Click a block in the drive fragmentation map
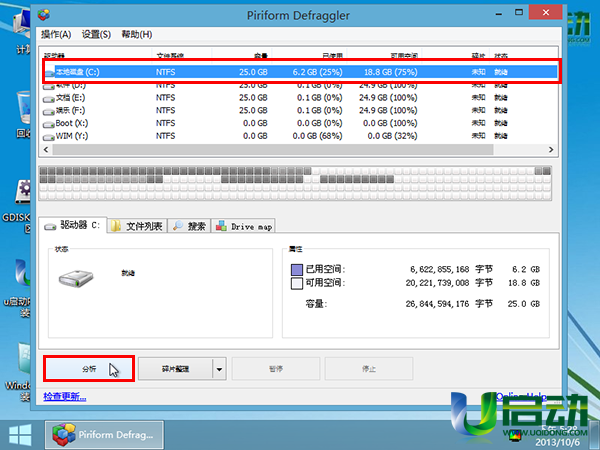Viewport: 600px width, 450px height. [295, 183]
